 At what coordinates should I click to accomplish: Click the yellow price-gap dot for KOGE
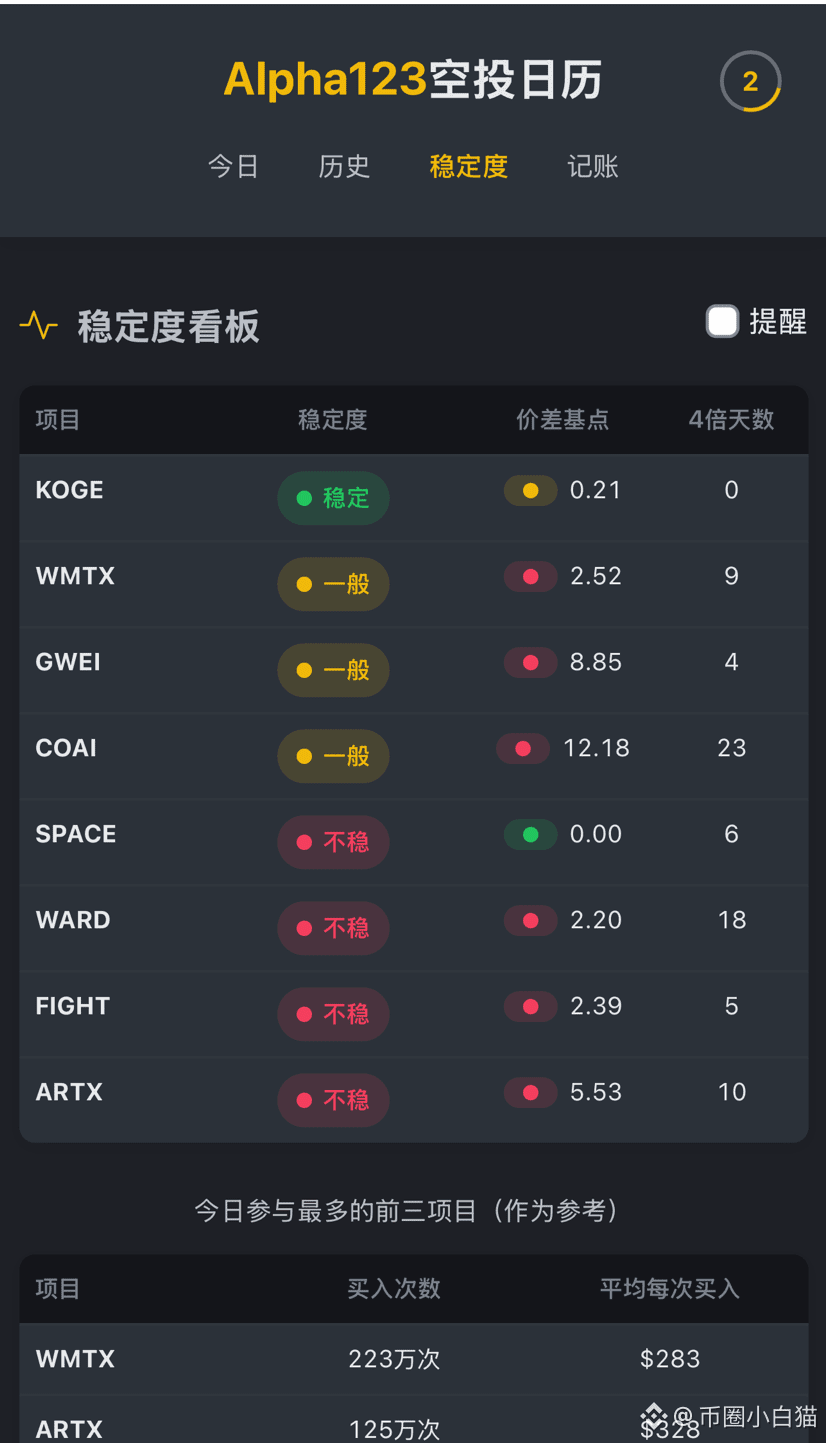click(x=531, y=490)
